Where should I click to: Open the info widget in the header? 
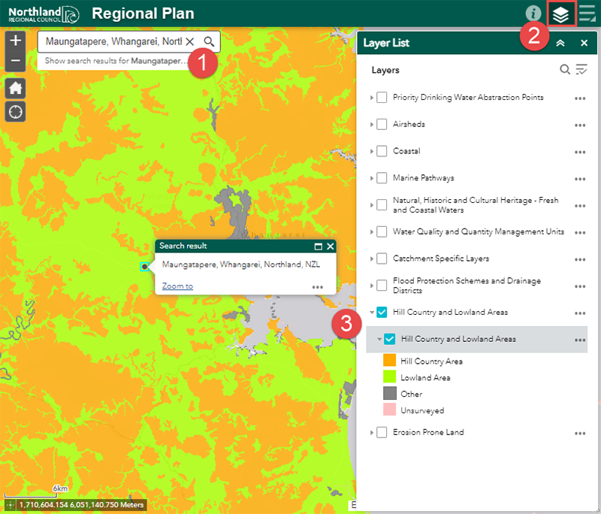[533, 13]
